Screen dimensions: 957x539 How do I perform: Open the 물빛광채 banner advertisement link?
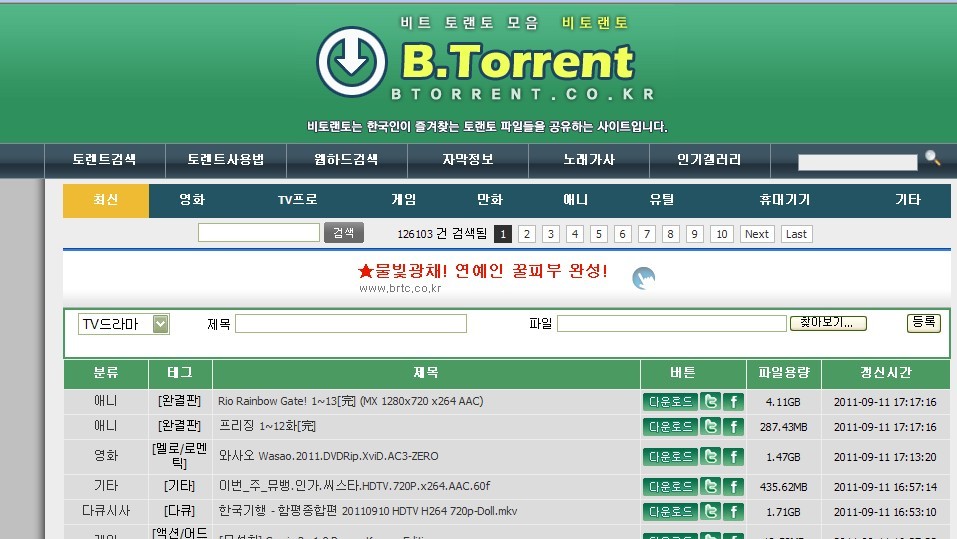[x=483, y=271]
